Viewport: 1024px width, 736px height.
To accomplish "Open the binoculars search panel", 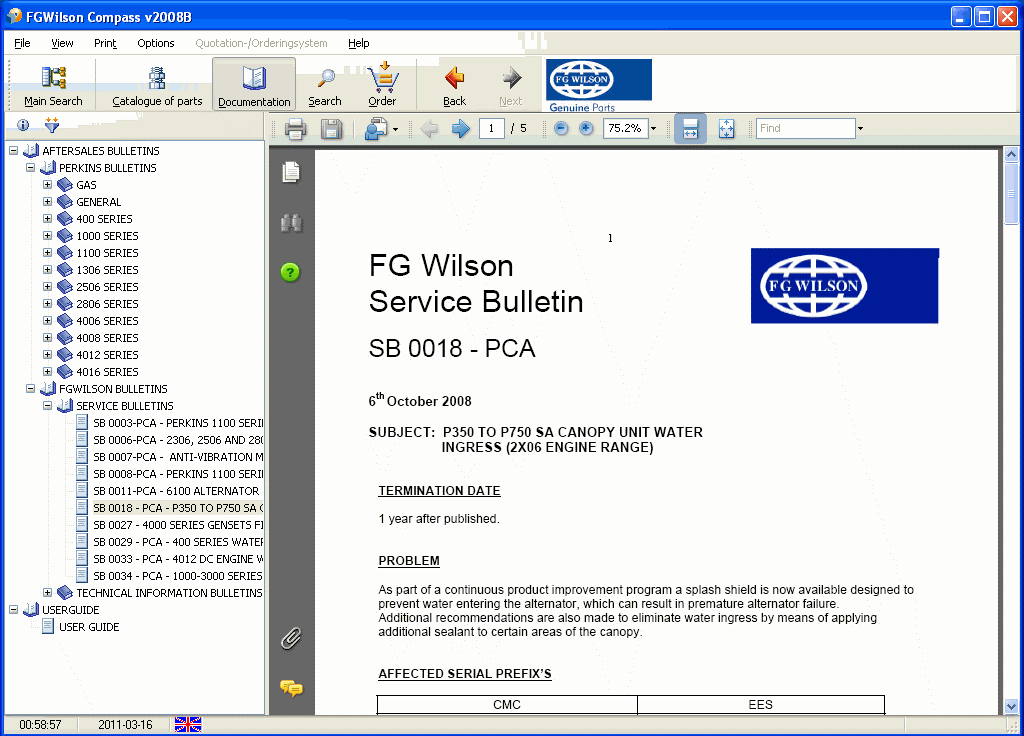I will 291,223.
